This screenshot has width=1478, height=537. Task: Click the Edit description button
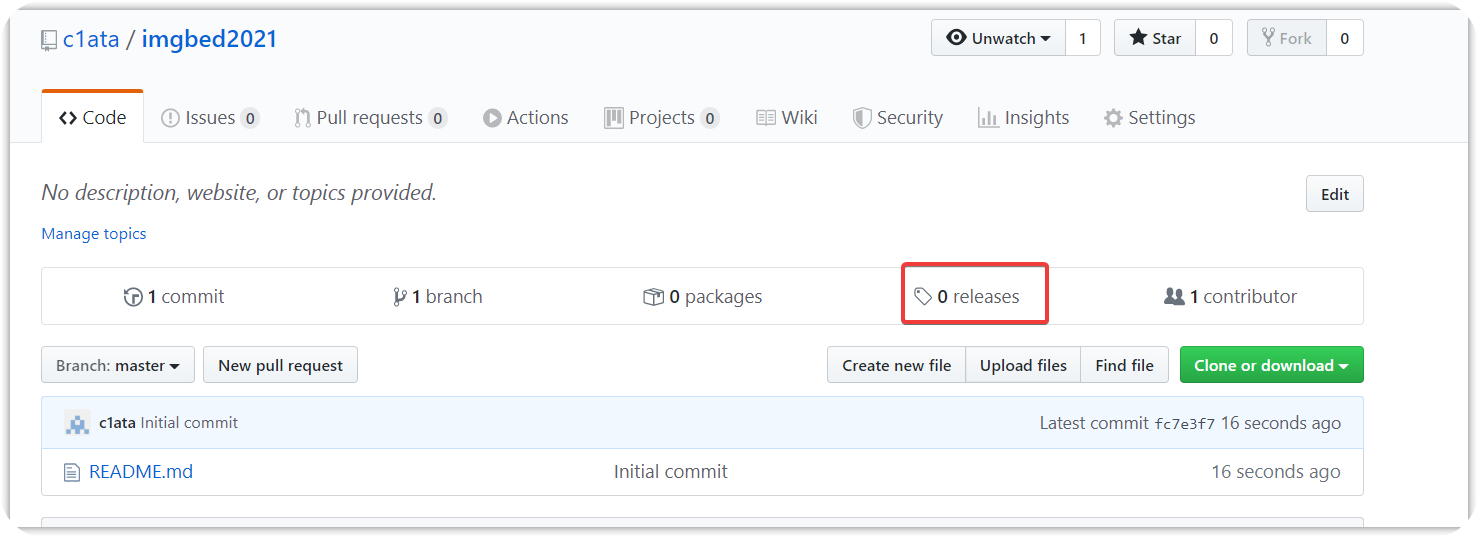click(1334, 194)
